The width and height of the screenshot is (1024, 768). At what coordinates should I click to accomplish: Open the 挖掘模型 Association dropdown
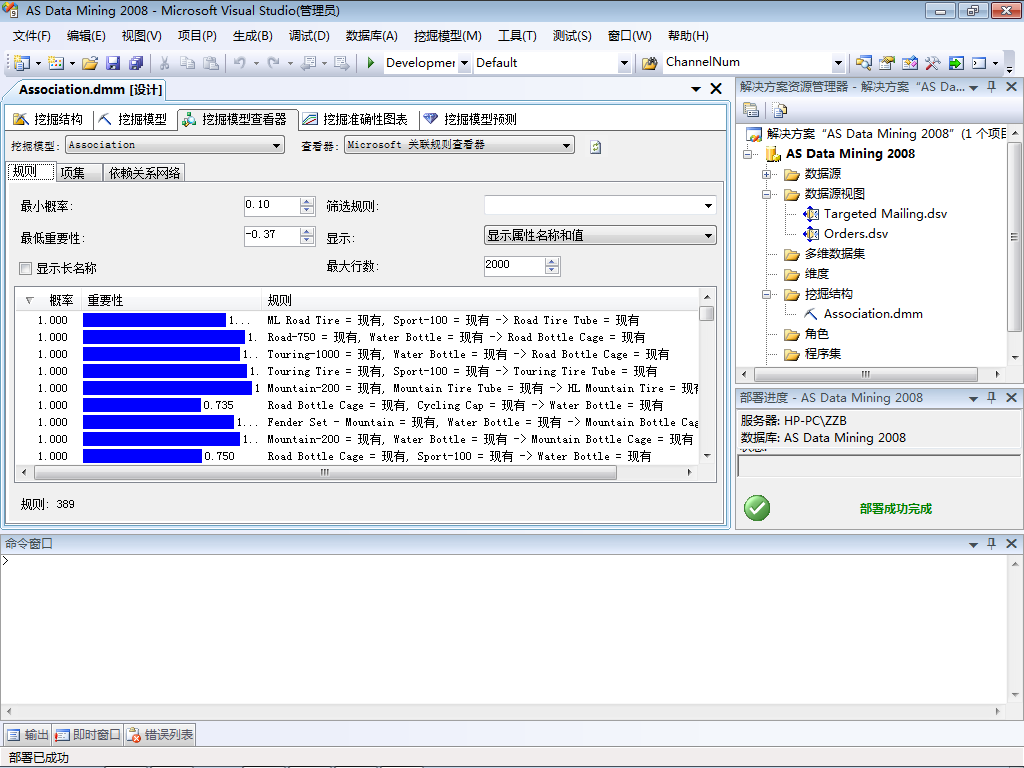277,146
